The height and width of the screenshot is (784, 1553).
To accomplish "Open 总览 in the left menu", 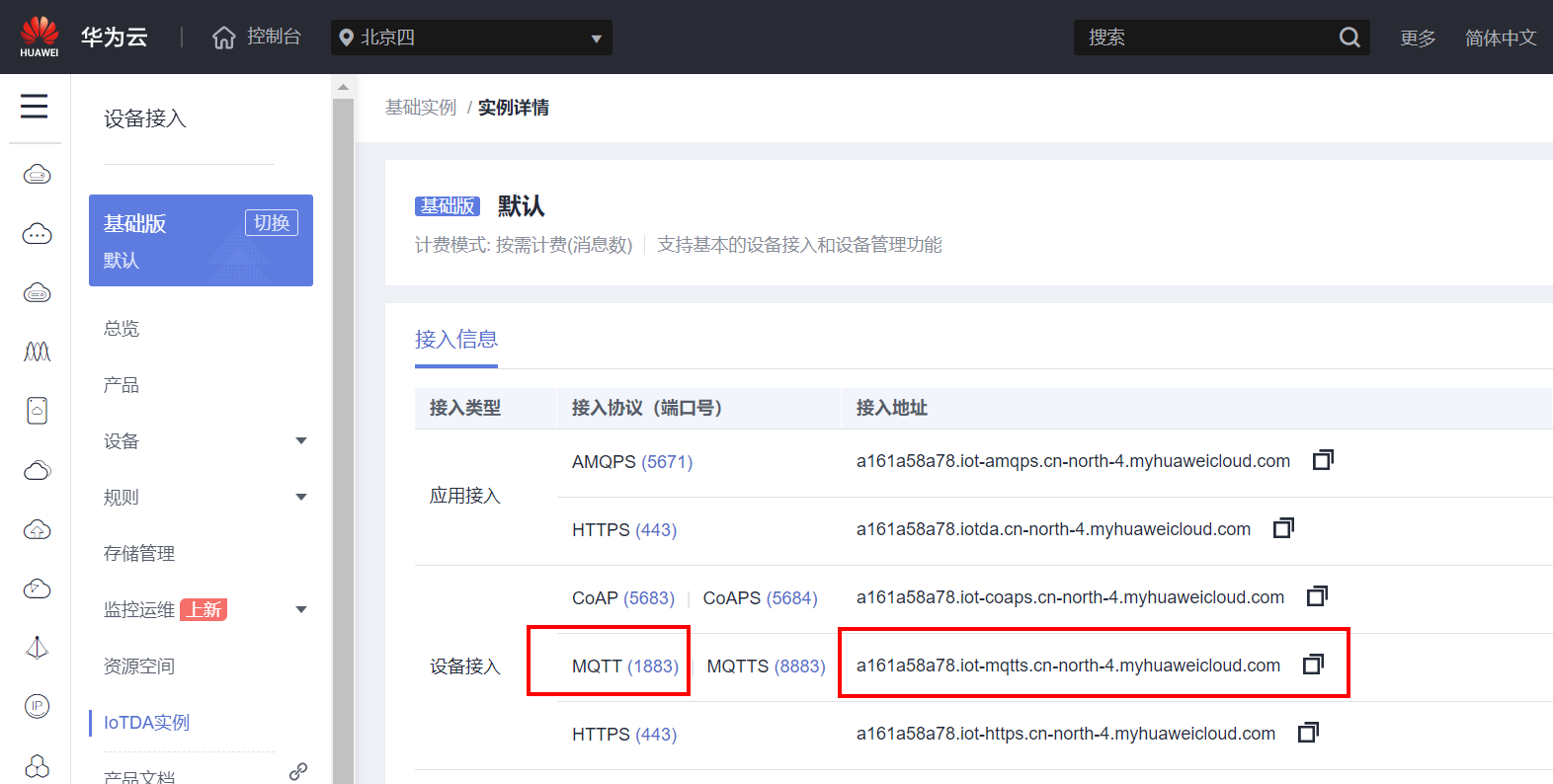I will pyautogui.click(x=122, y=329).
